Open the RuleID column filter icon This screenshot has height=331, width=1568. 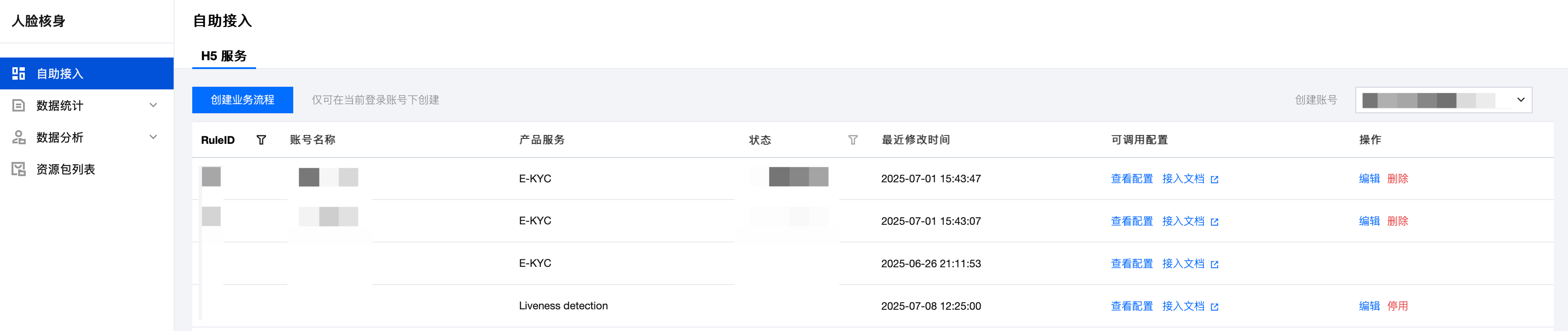click(x=261, y=140)
